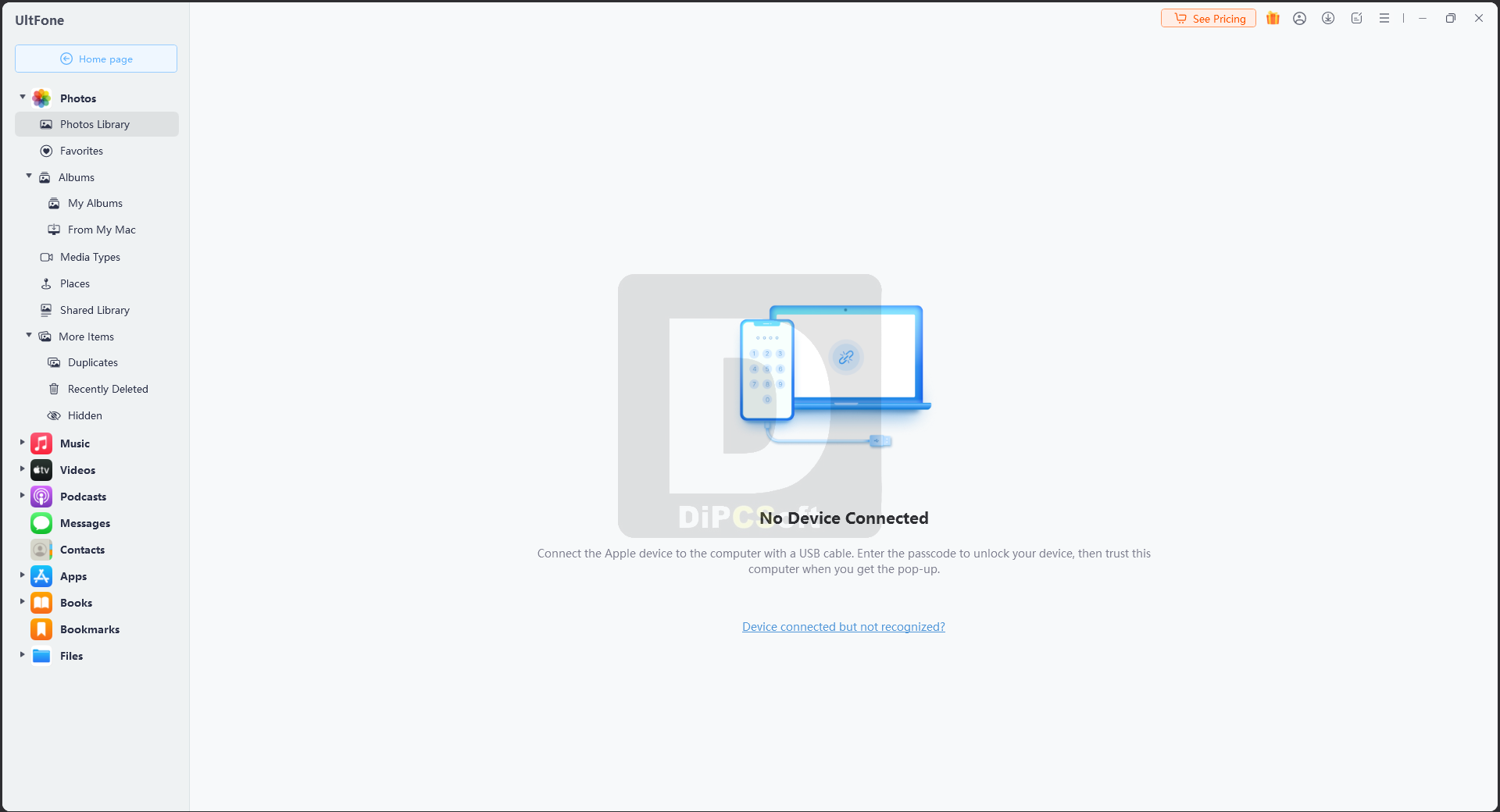Click the No Device Connected illustration

tap(835, 376)
